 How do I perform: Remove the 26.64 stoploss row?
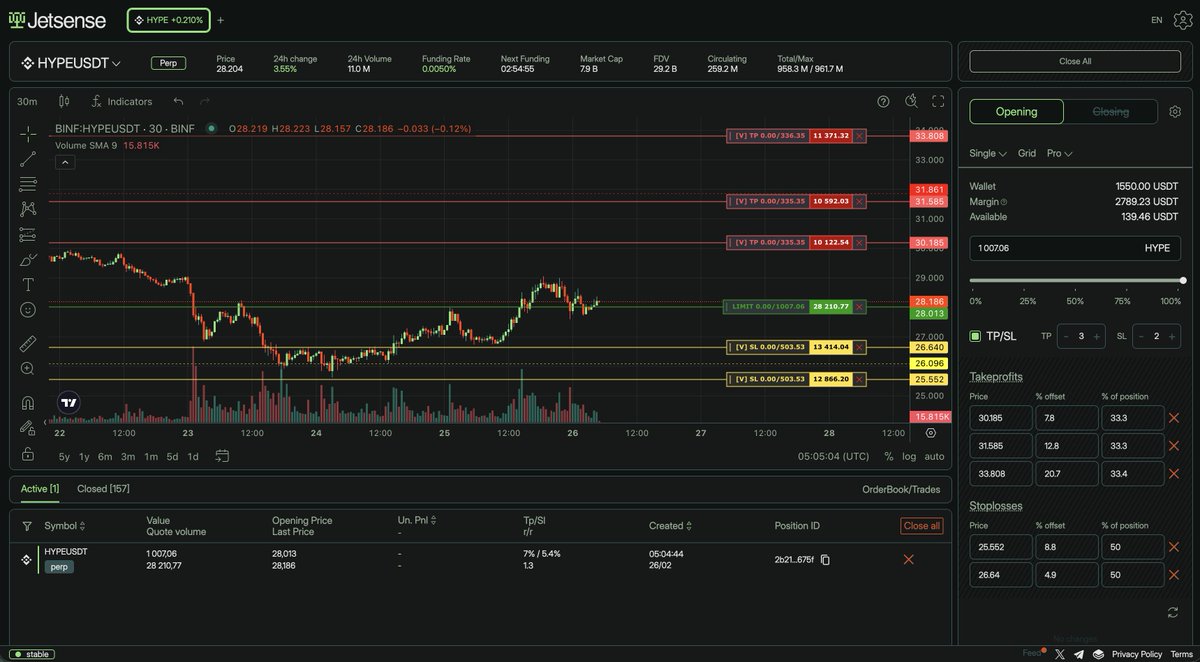pyautogui.click(x=1174, y=574)
